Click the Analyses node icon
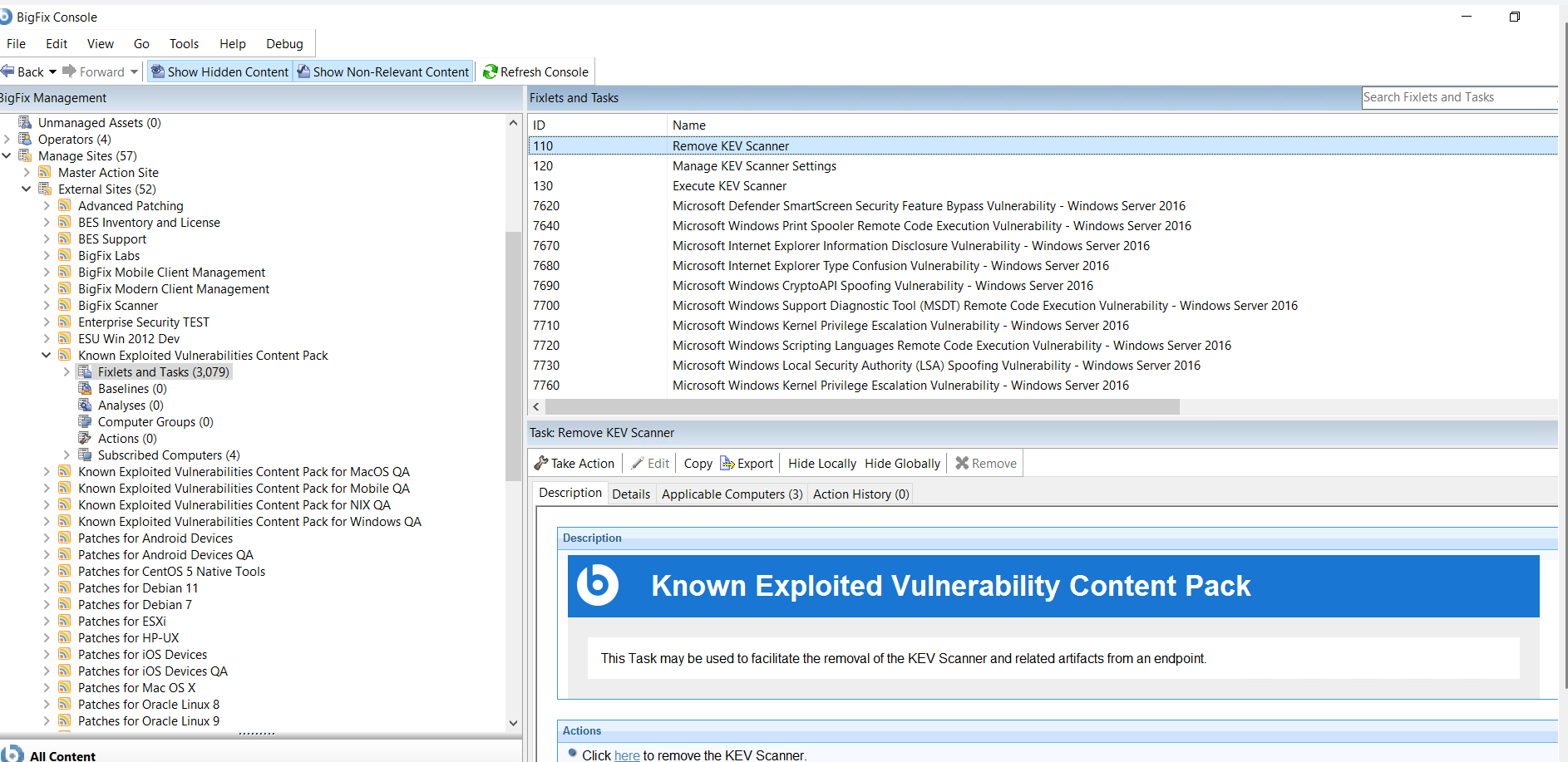 85,405
